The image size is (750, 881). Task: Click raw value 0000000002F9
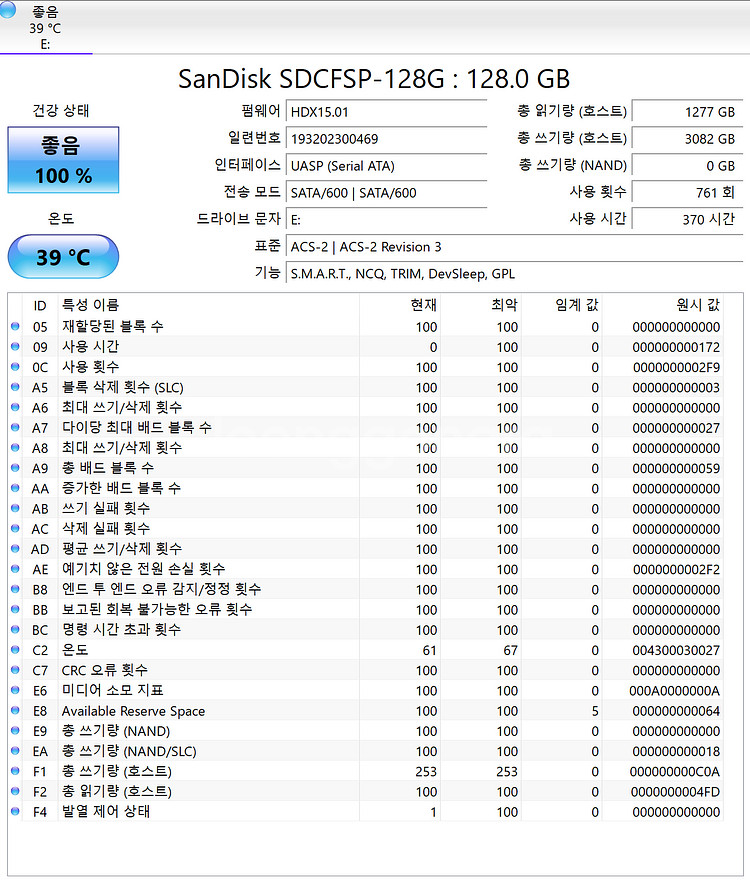point(676,367)
